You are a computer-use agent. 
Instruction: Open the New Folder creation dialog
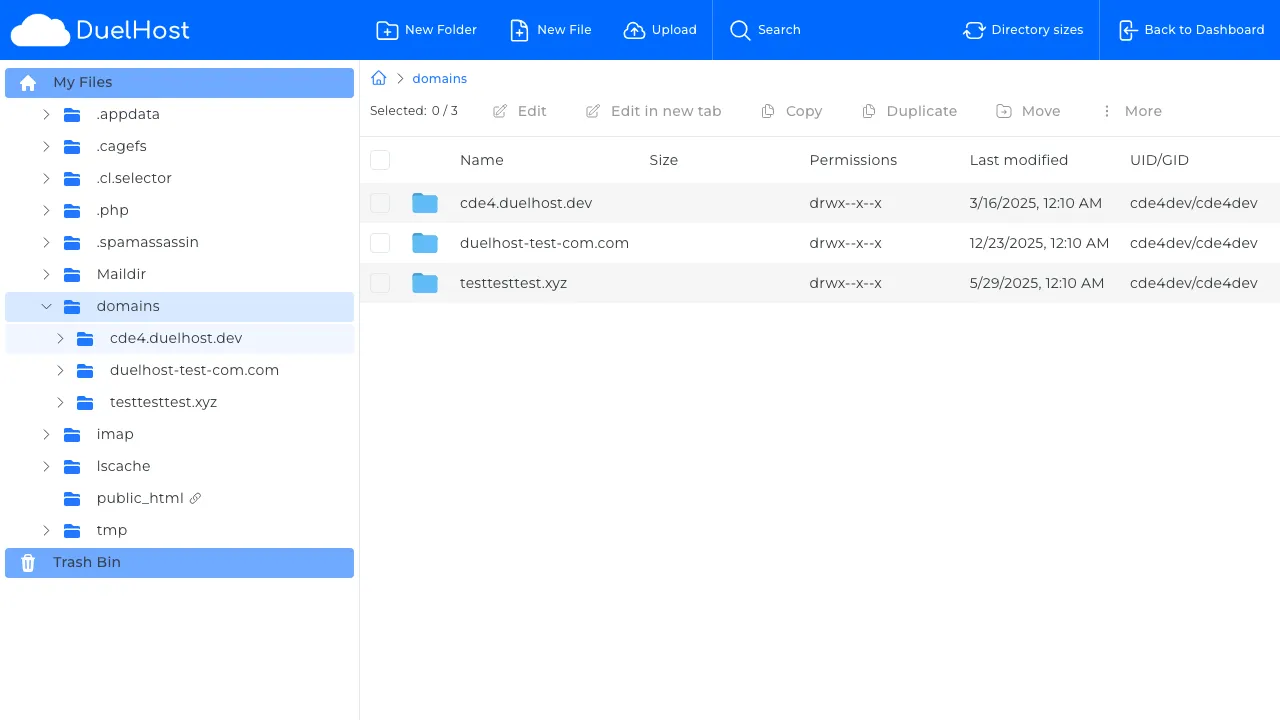pyautogui.click(x=426, y=30)
